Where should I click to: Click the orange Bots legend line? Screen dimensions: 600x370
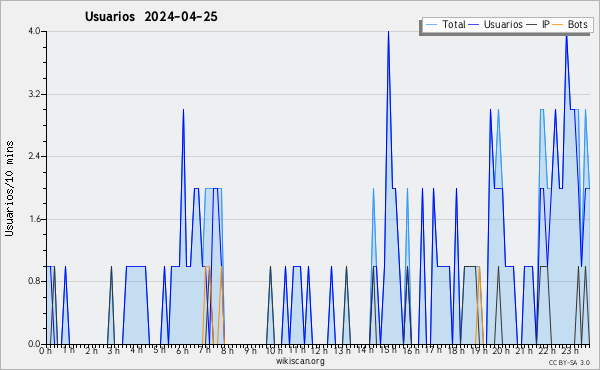point(559,25)
